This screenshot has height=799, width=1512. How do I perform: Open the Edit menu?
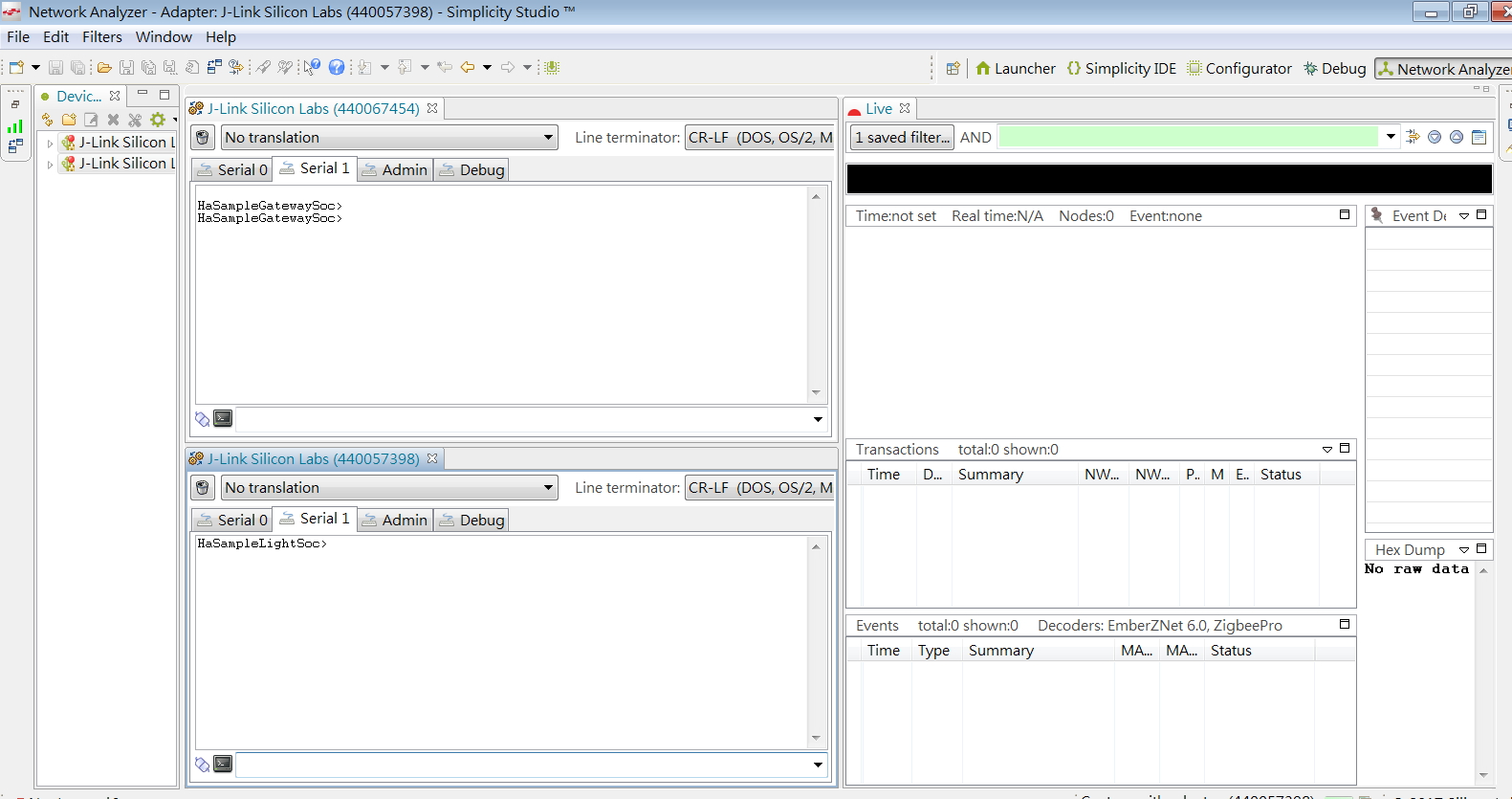coord(56,37)
